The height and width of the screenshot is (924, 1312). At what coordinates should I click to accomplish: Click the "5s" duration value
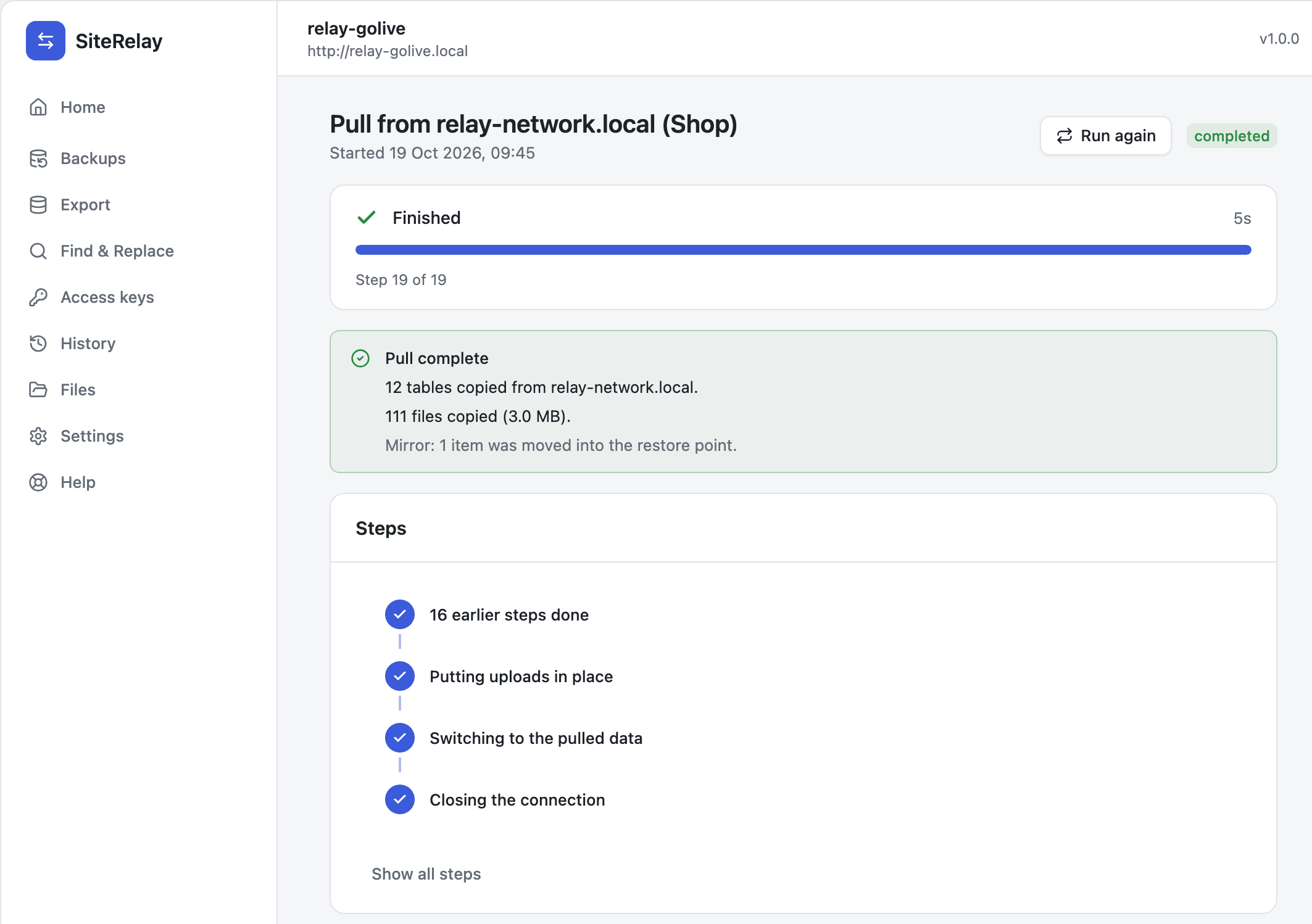pos(1242,218)
